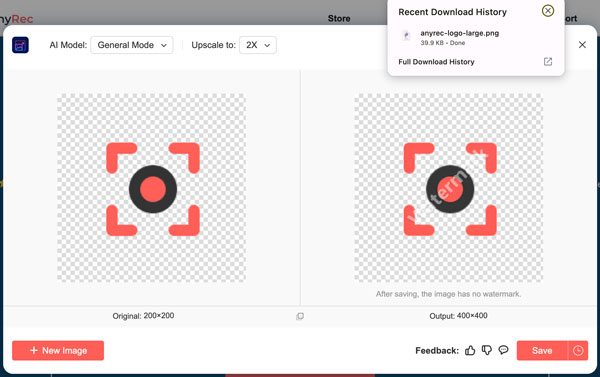
Task: Click the compare/copy icon between size labels
Action: coord(300,316)
